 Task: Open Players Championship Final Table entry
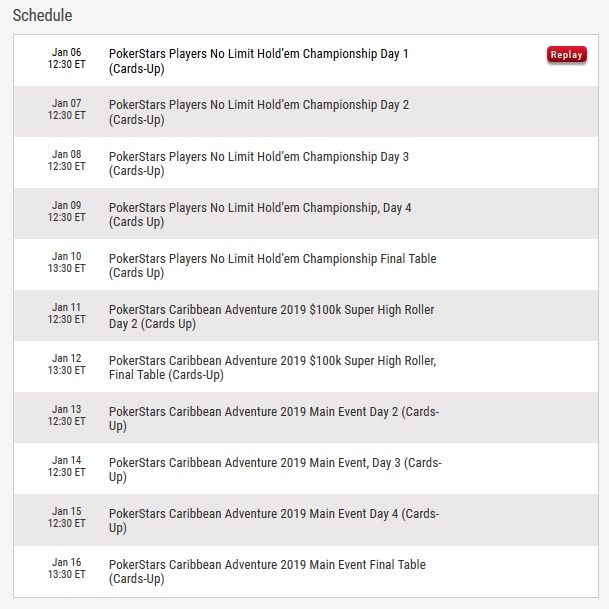click(x=273, y=265)
